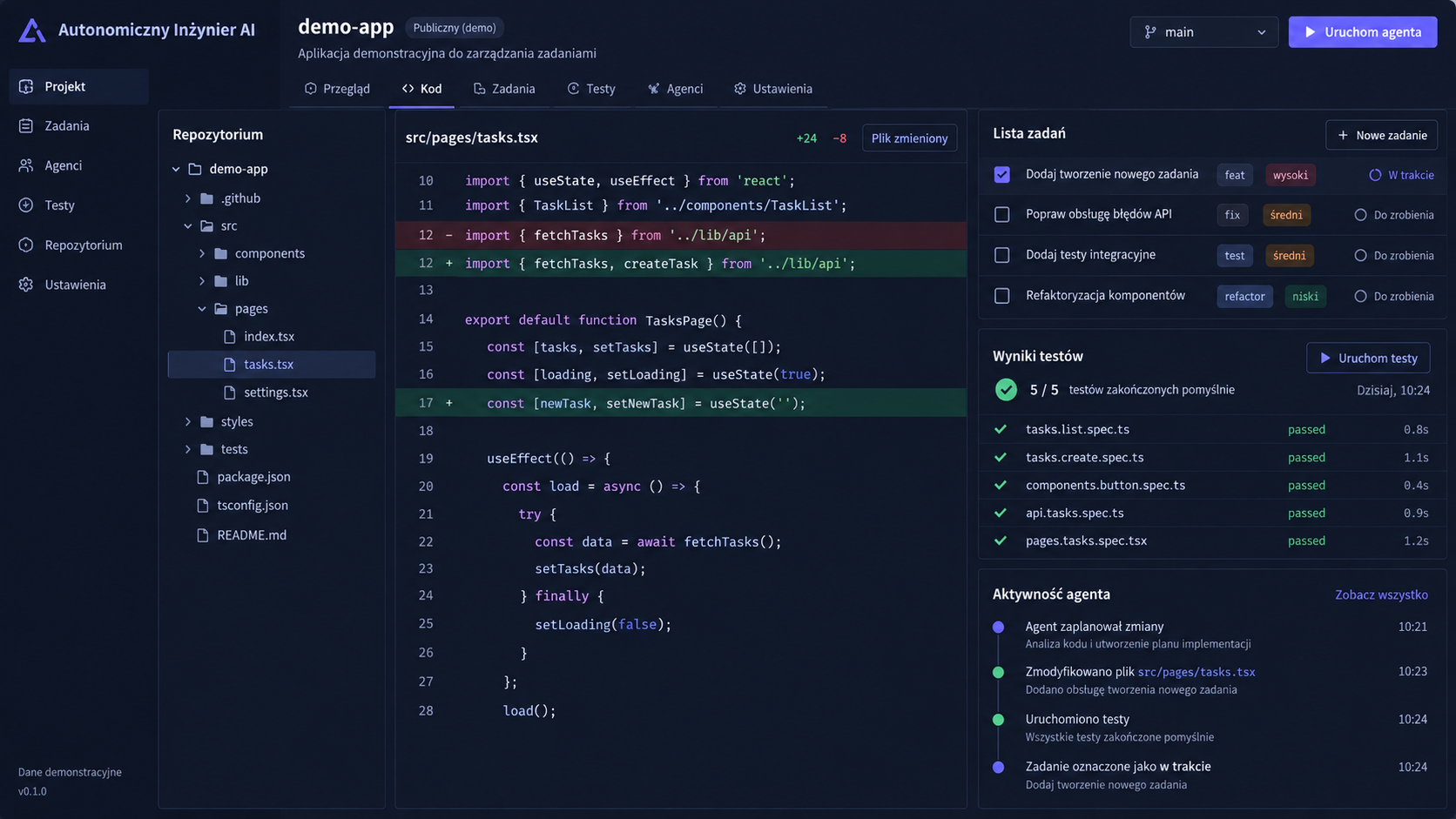This screenshot has height=819, width=1456.
Task: Click the green tests success check icon
Action: click(x=1006, y=390)
